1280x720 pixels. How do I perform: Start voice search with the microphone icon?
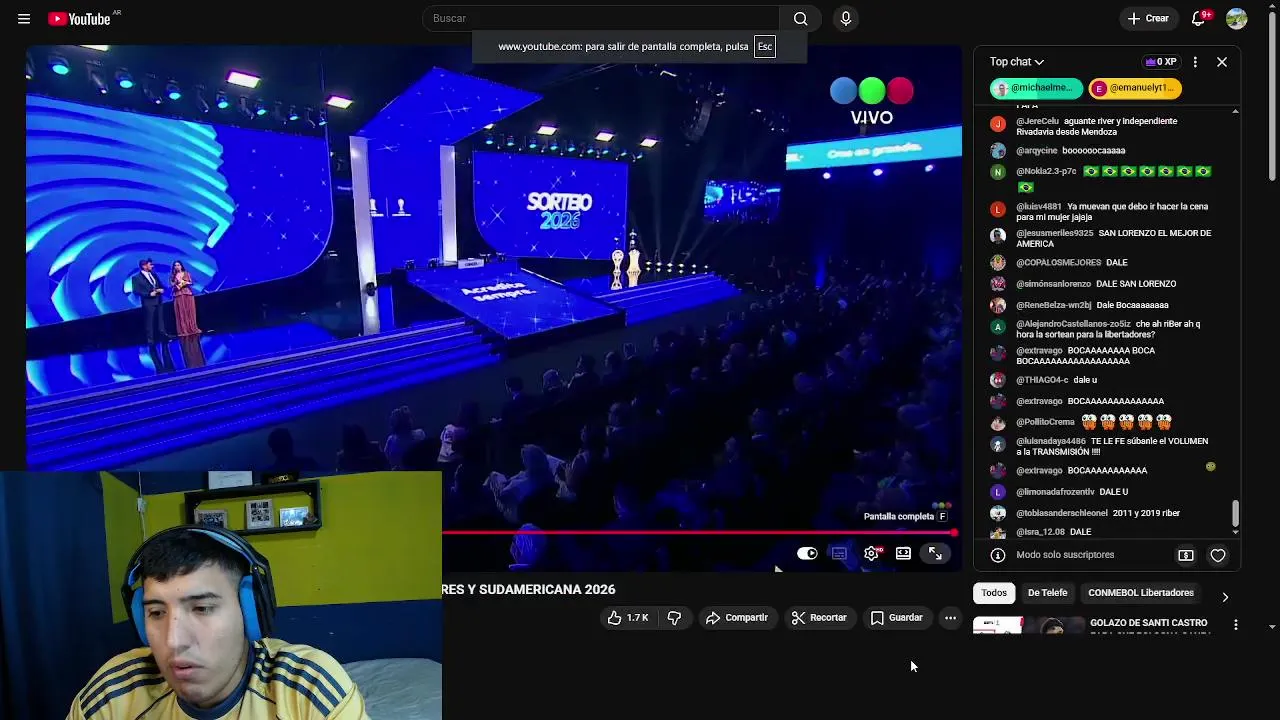[846, 18]
